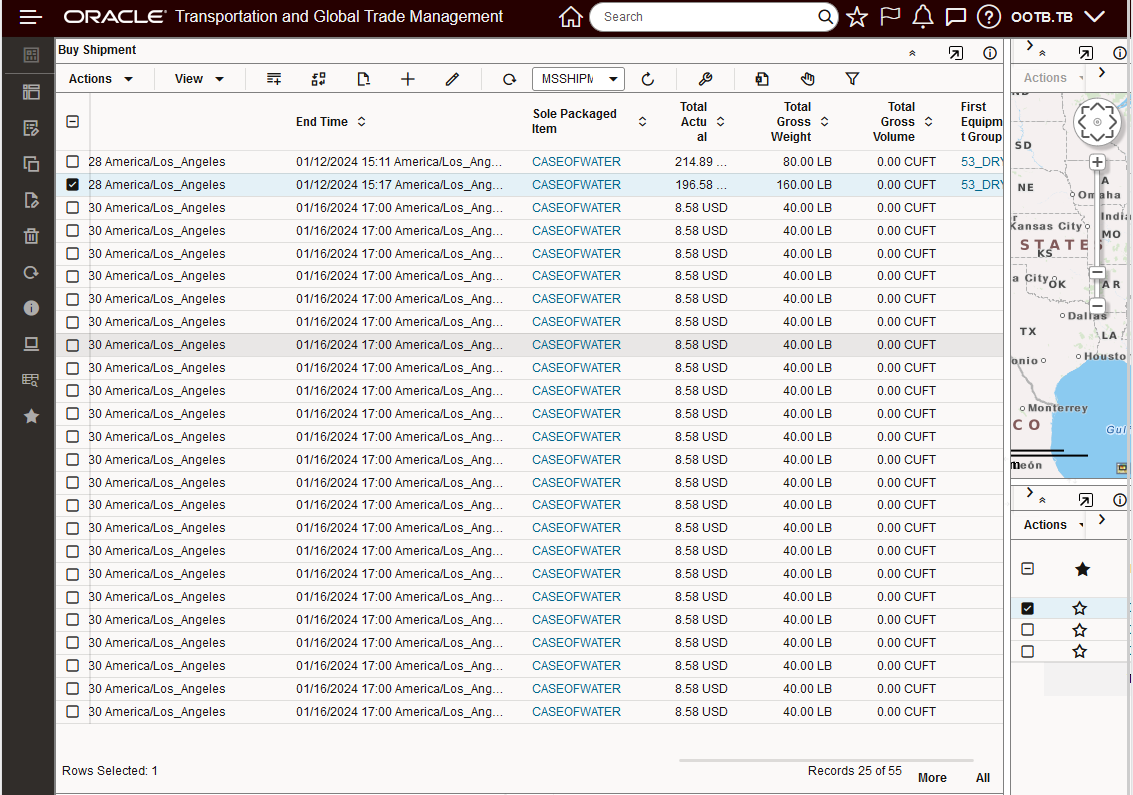Sort by End Time column arrows
1133x795 pixels.
361,121
